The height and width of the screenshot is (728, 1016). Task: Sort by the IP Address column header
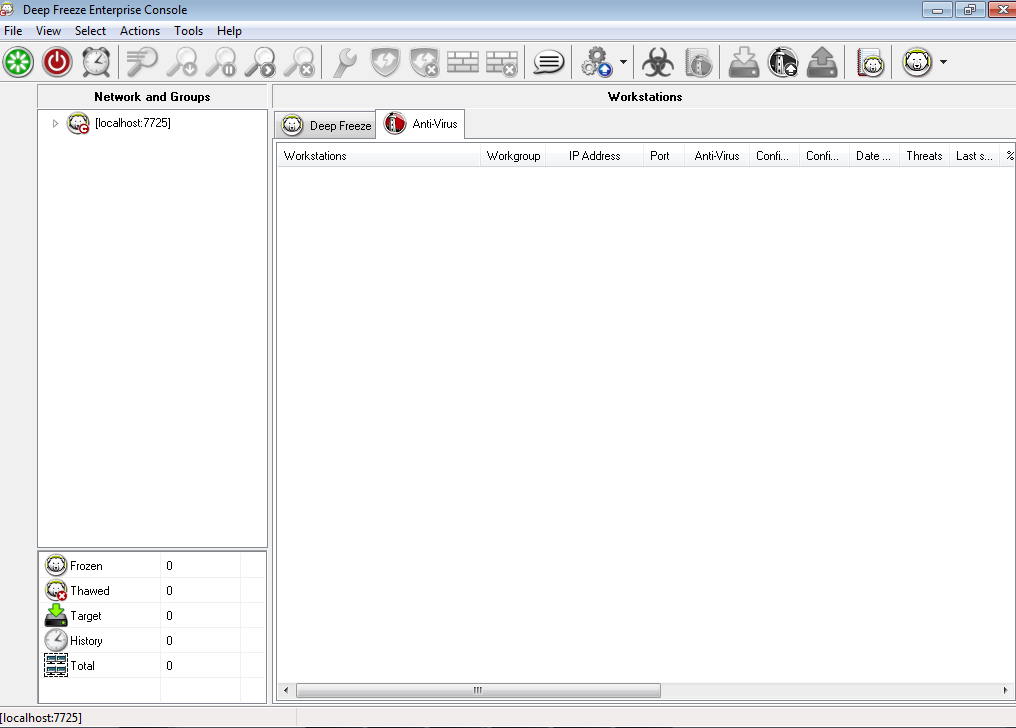point(594,156)
